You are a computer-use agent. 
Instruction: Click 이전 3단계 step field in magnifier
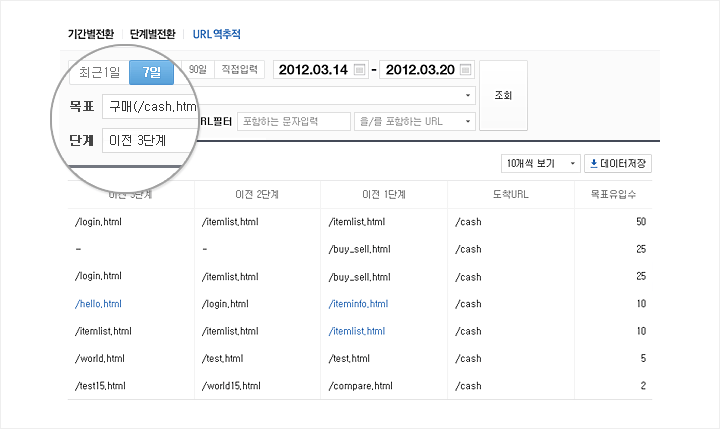tap(149, 140)
